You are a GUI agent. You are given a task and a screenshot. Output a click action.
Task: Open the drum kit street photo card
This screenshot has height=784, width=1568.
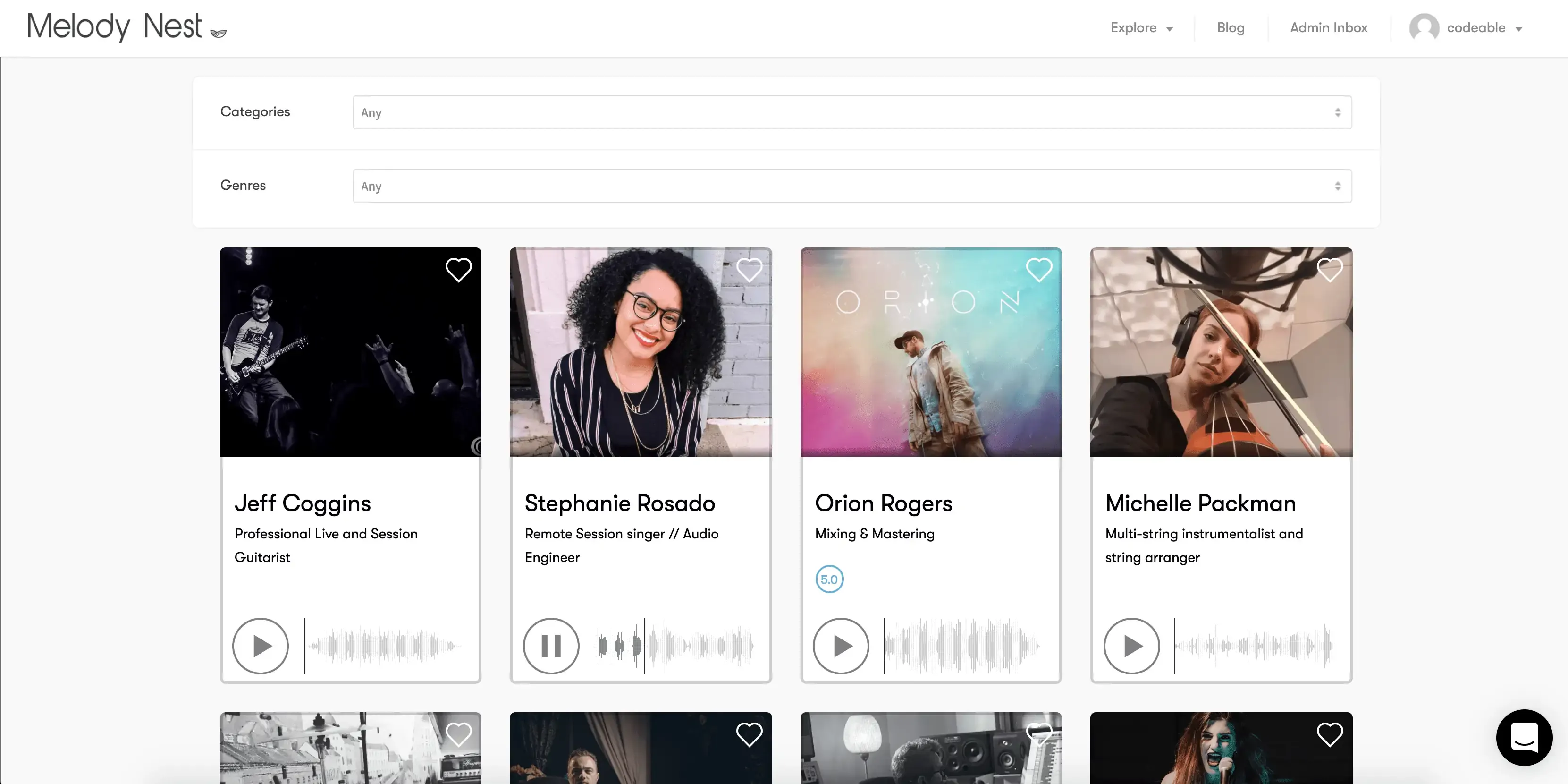[351, 748]
